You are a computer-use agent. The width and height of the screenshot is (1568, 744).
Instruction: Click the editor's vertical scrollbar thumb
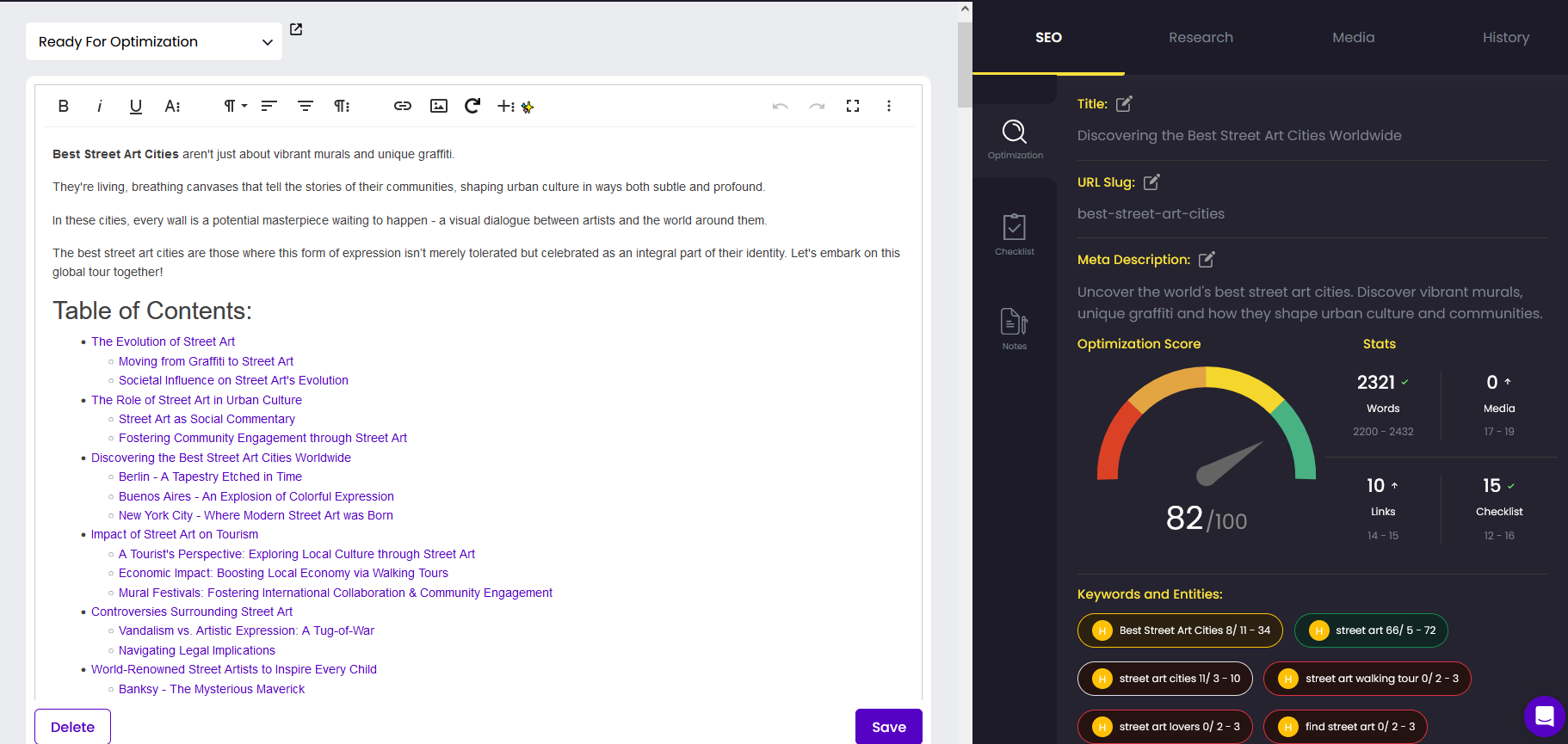click(x=965, y=65)
